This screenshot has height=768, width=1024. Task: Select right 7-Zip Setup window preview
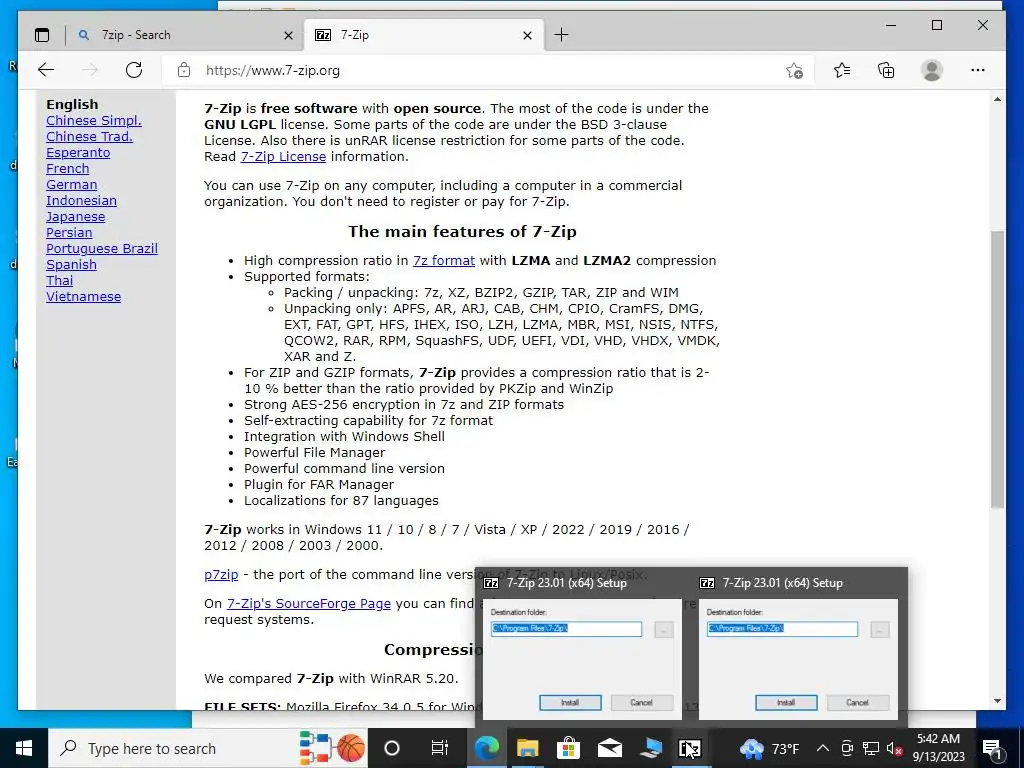(798, 647)
